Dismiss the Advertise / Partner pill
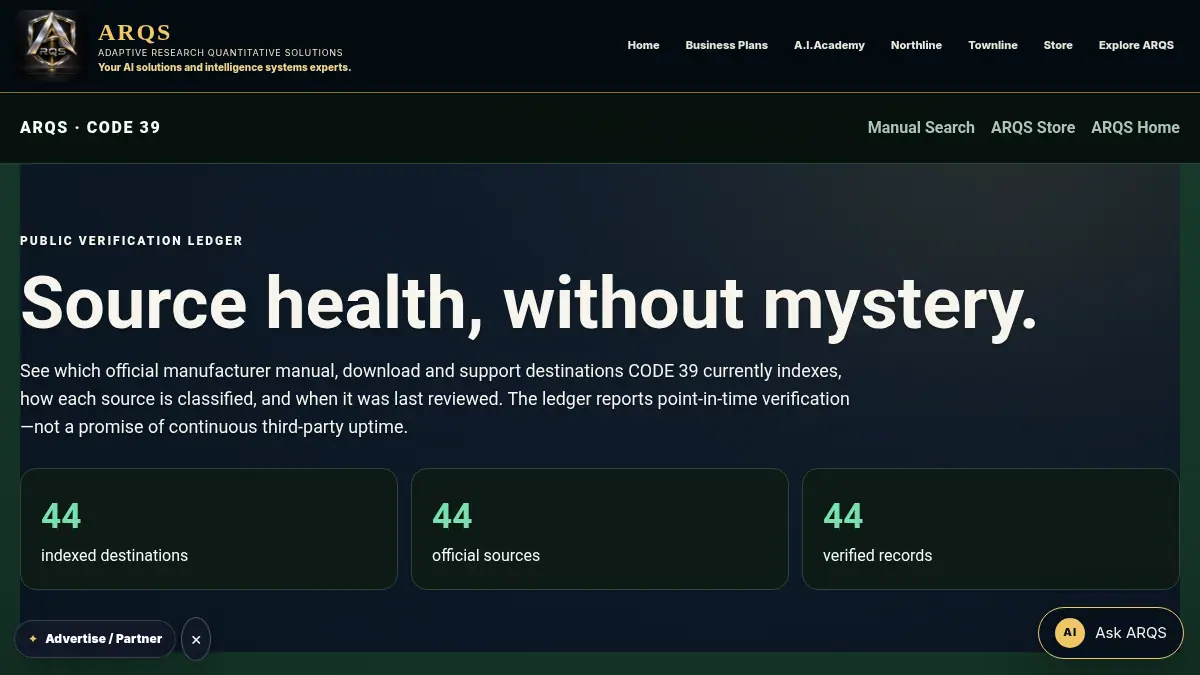Viewport: 1200px width, 675px height. [x=196, y=639]
